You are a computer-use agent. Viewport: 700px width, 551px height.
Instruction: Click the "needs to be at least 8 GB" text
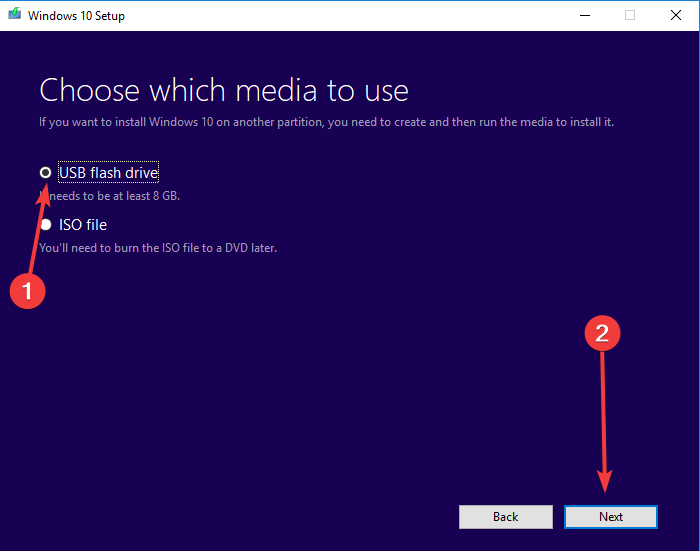(113, 196)
